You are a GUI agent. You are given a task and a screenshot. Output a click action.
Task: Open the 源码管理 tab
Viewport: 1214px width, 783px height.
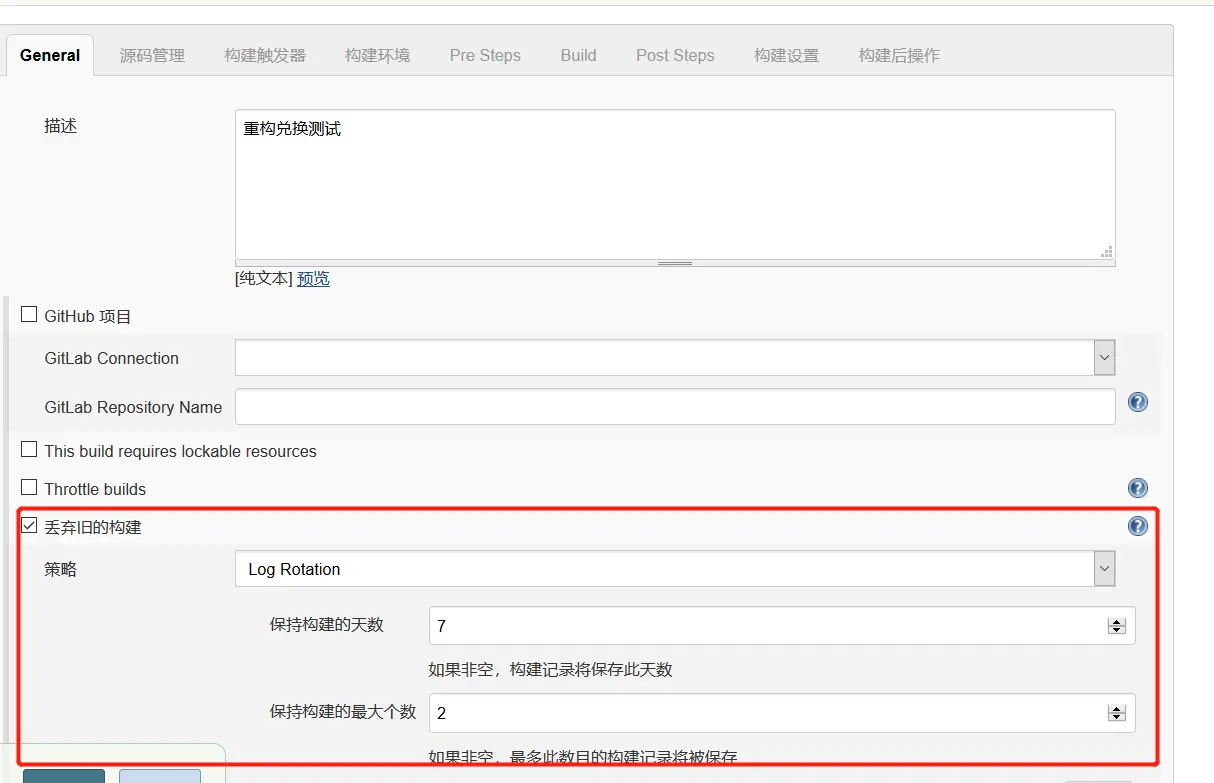(x=152, y=55)
